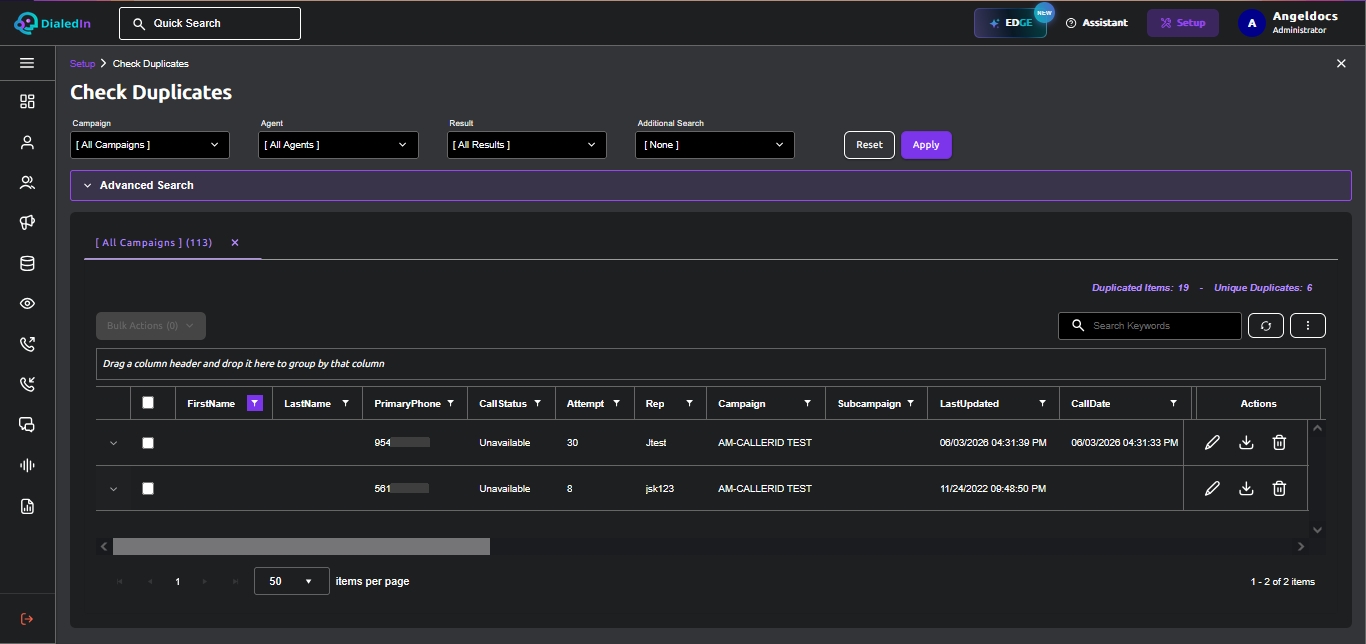Open the user group icon in sidebar
This screenshot has height=644, width=1366.
27,183
